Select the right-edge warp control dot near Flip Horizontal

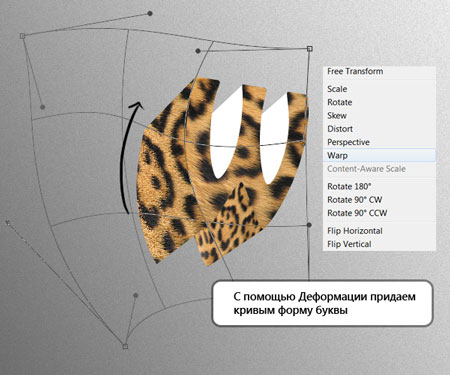coord(309,225)
